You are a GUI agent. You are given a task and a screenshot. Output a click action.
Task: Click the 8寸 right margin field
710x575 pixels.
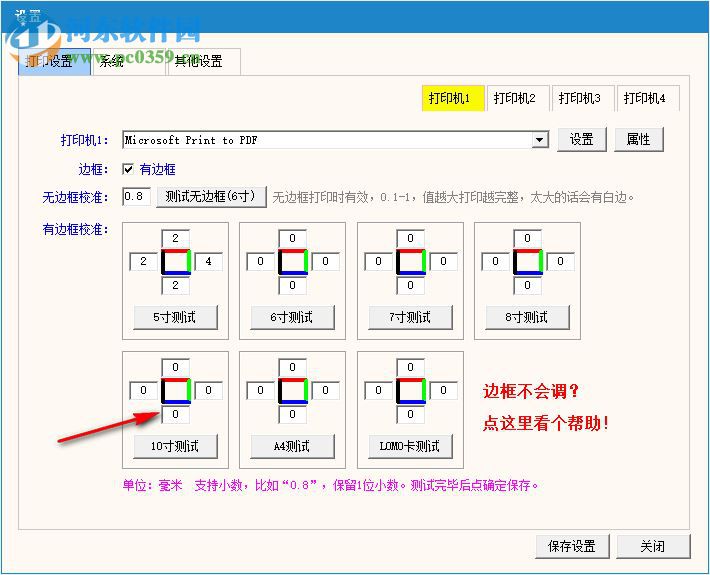pyautogui.click(x=560, y=261)
